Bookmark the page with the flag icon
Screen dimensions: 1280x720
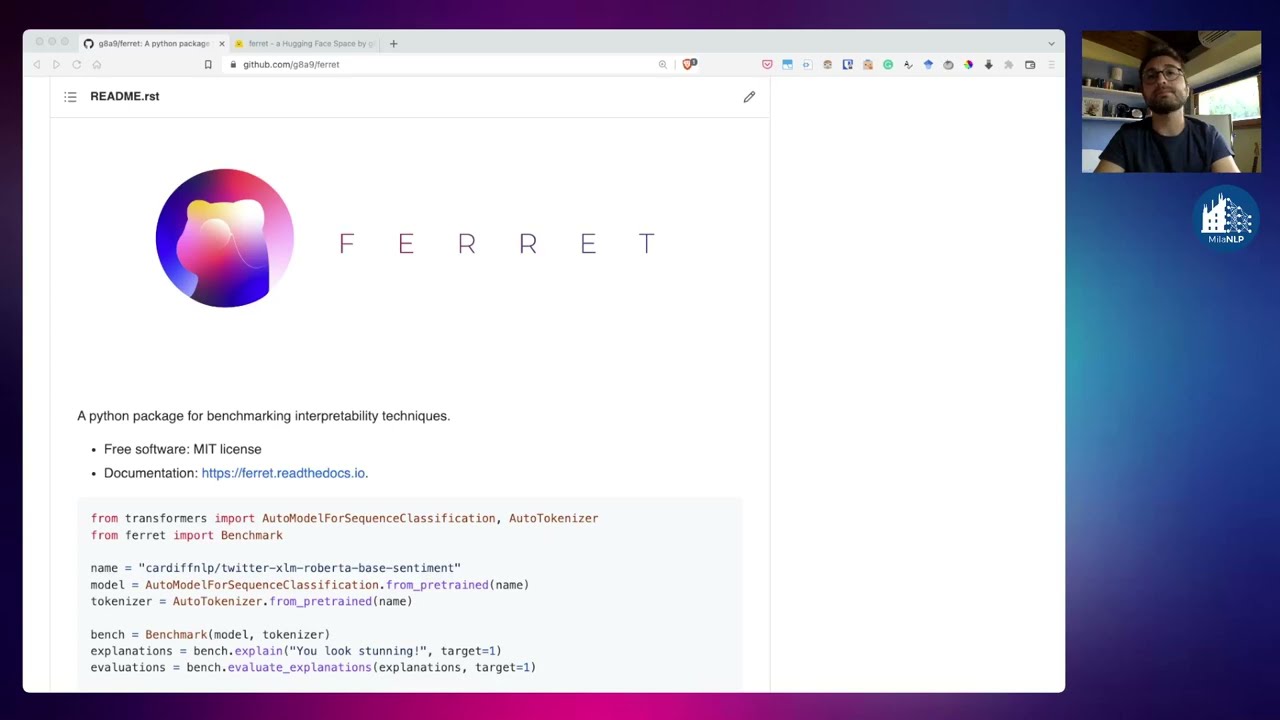click(207, 64)
